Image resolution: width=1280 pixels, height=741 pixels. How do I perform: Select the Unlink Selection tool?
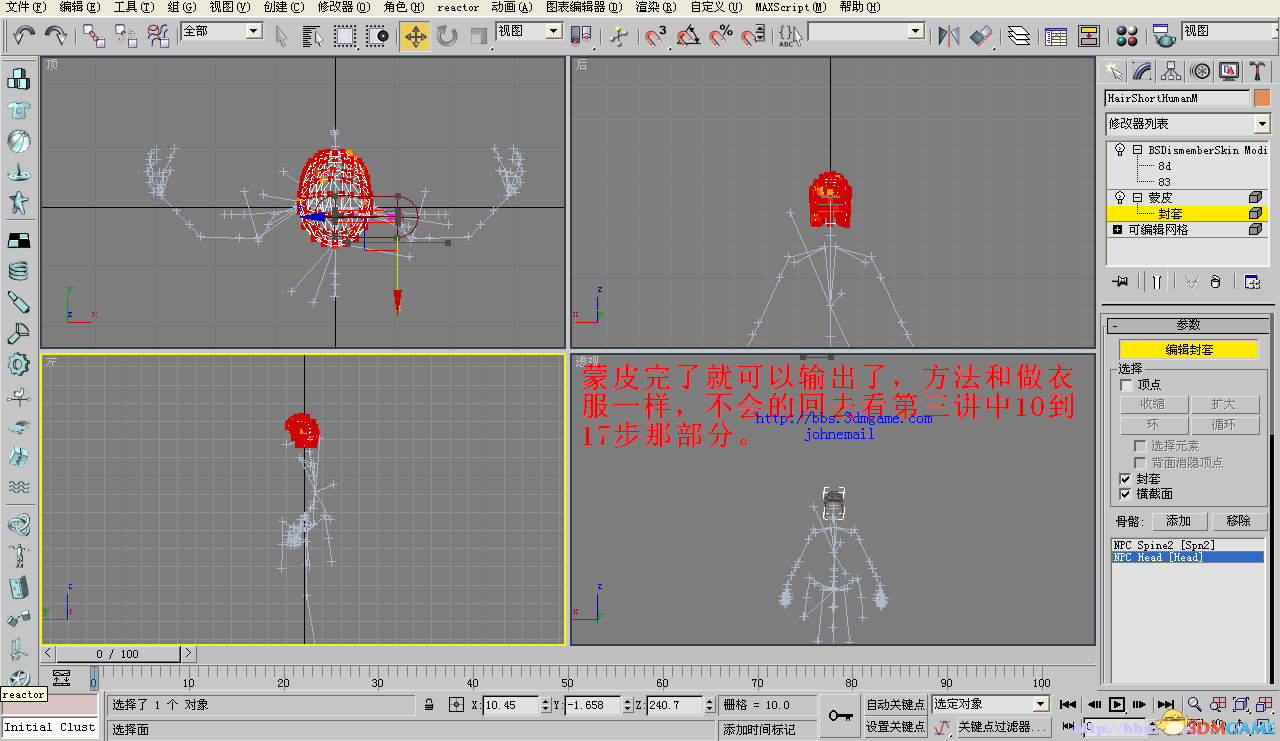(126, 36)
